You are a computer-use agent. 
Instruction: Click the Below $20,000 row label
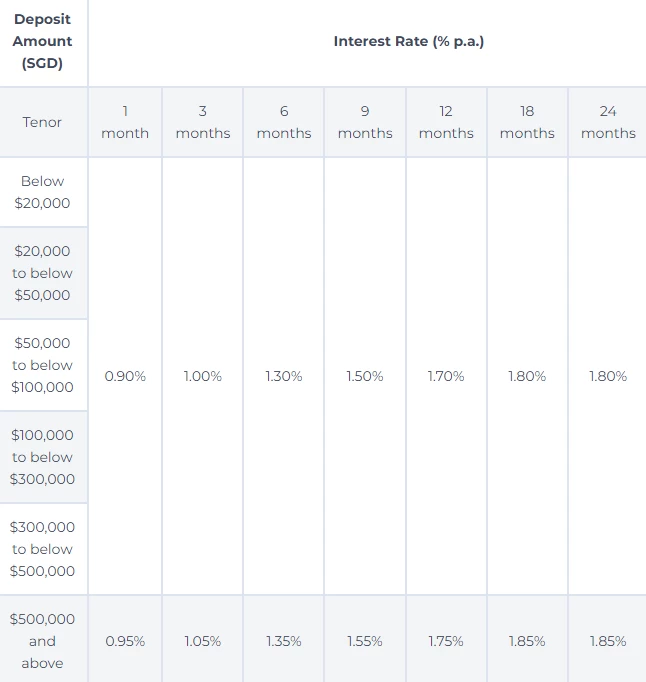[x=42, y=192]
